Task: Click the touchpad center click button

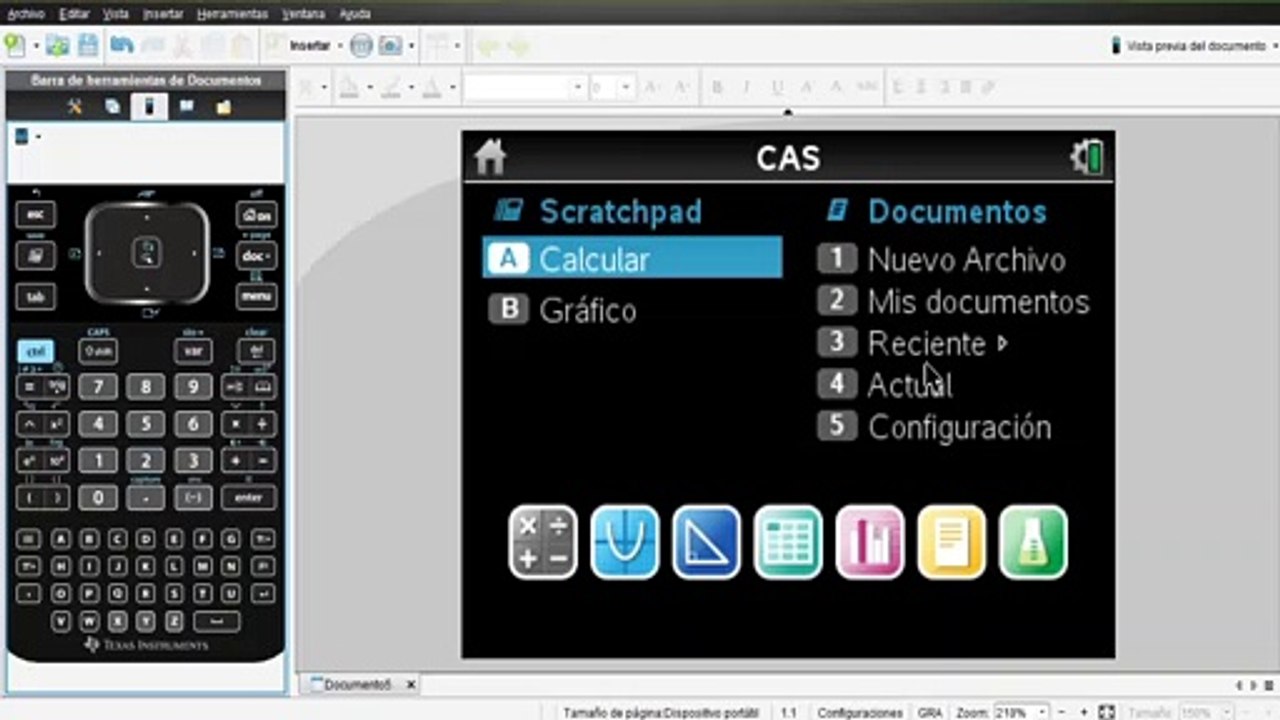Action: (x=146, y=251)
